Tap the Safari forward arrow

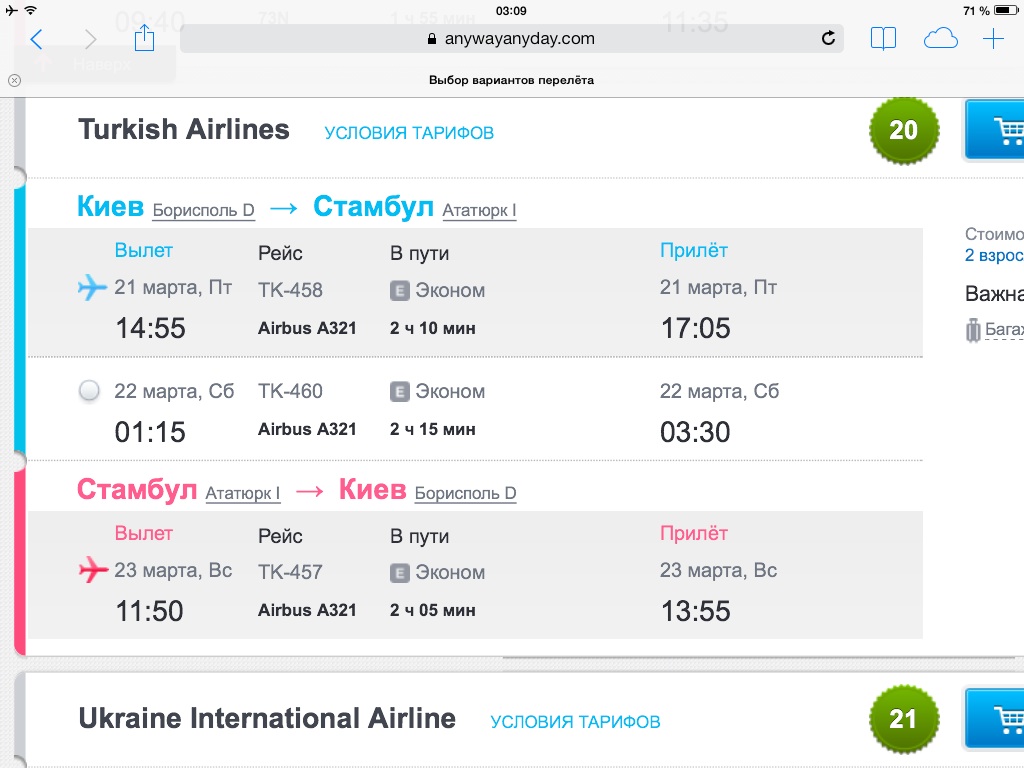[x=91, y=39]
